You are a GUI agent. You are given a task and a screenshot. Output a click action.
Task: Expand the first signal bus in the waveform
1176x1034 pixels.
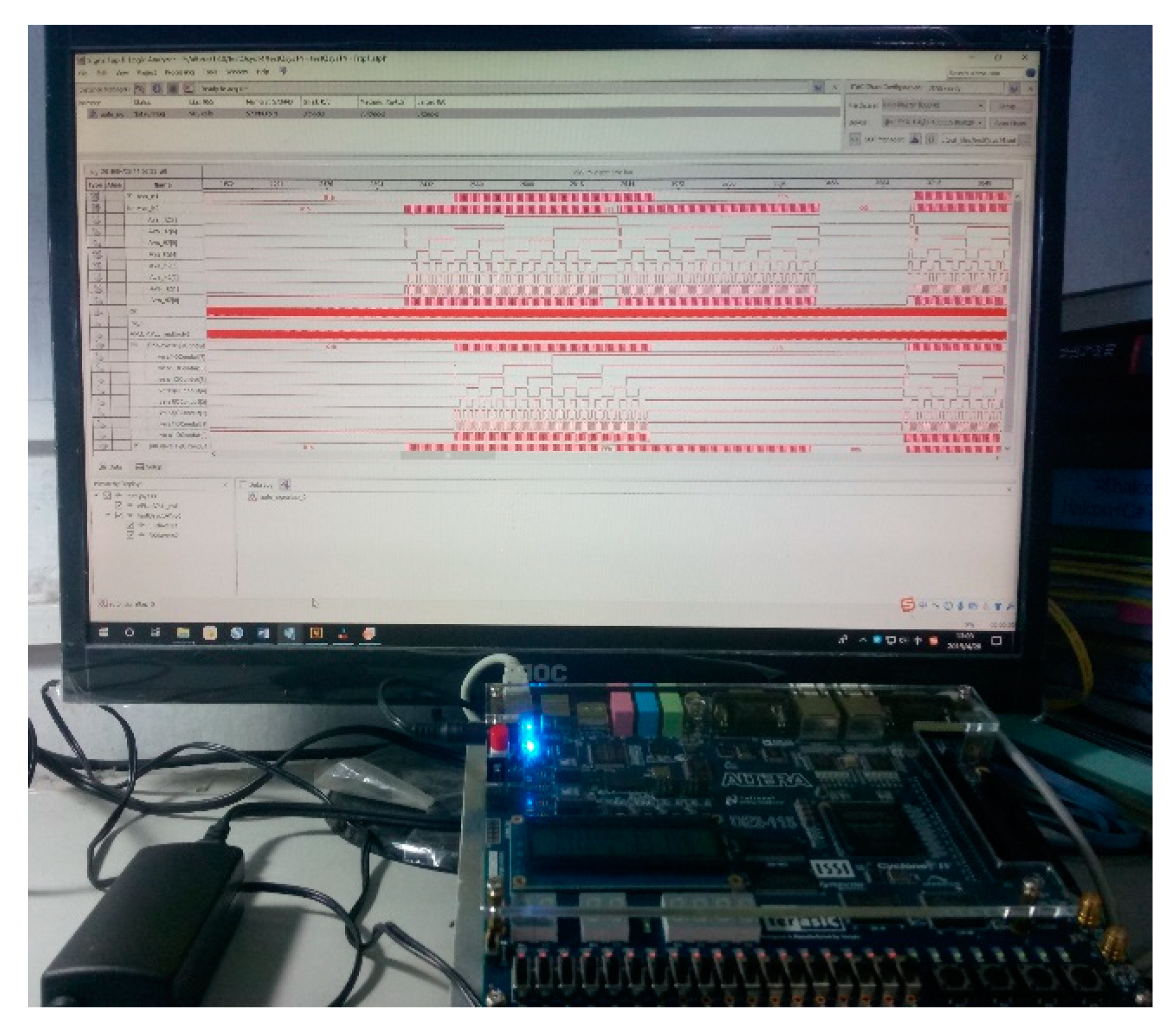coord(130,195)
